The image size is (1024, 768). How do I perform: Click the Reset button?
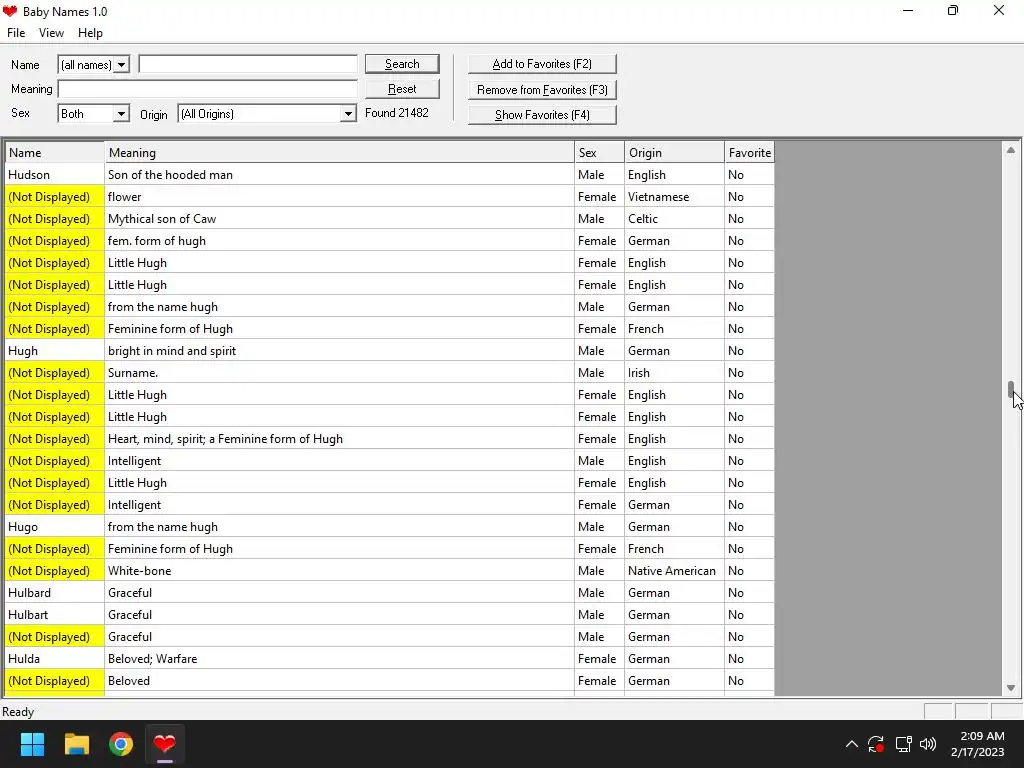tap(402, 89)
